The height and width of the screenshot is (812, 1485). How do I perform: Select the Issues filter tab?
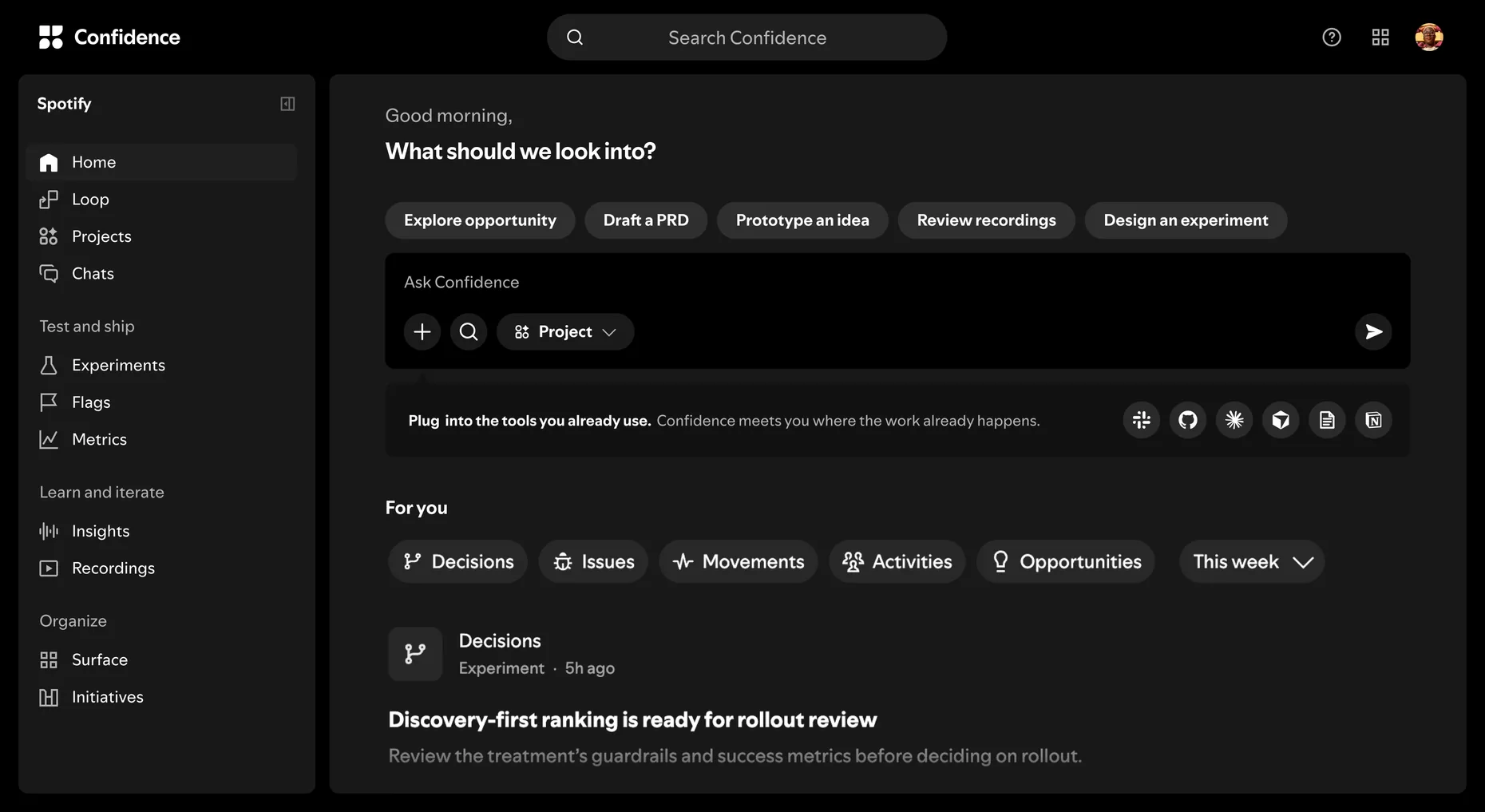[593, 561]
